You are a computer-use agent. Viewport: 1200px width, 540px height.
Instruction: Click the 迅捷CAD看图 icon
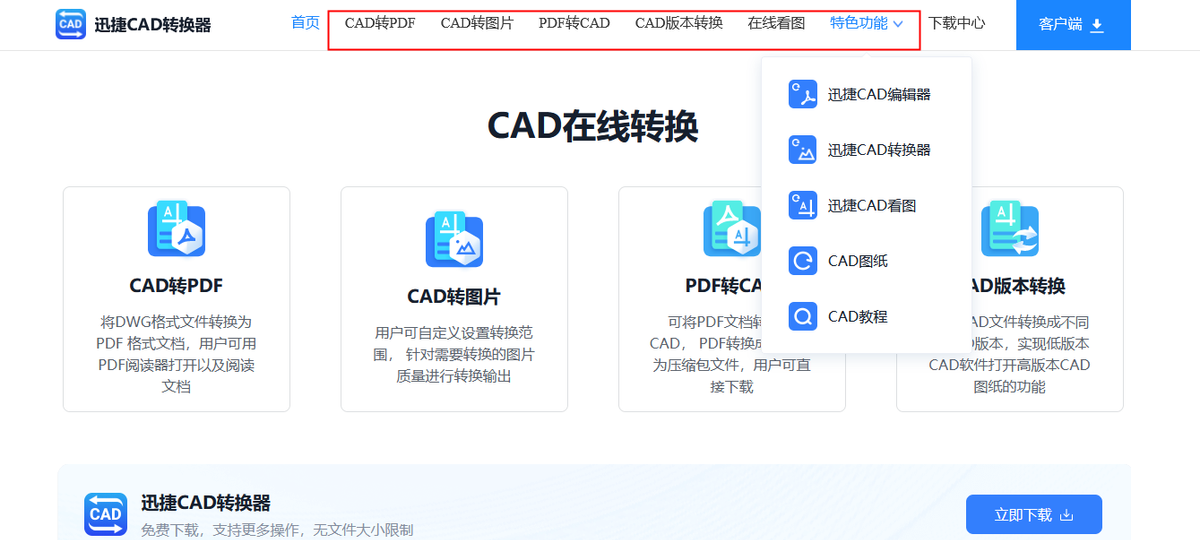tap(802, 205)
